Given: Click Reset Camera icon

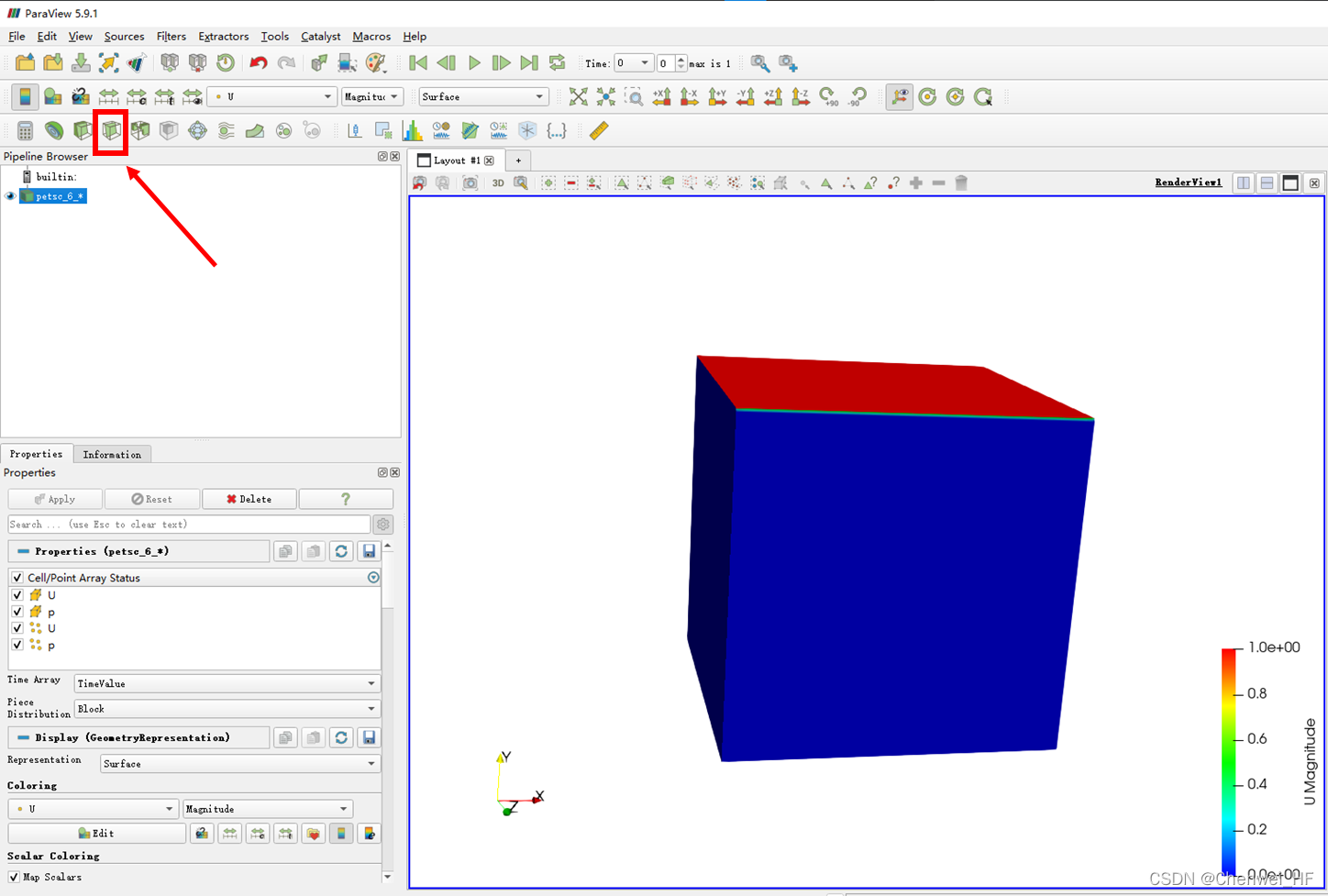Looking at the screenshot, I should tap(578, 96).
